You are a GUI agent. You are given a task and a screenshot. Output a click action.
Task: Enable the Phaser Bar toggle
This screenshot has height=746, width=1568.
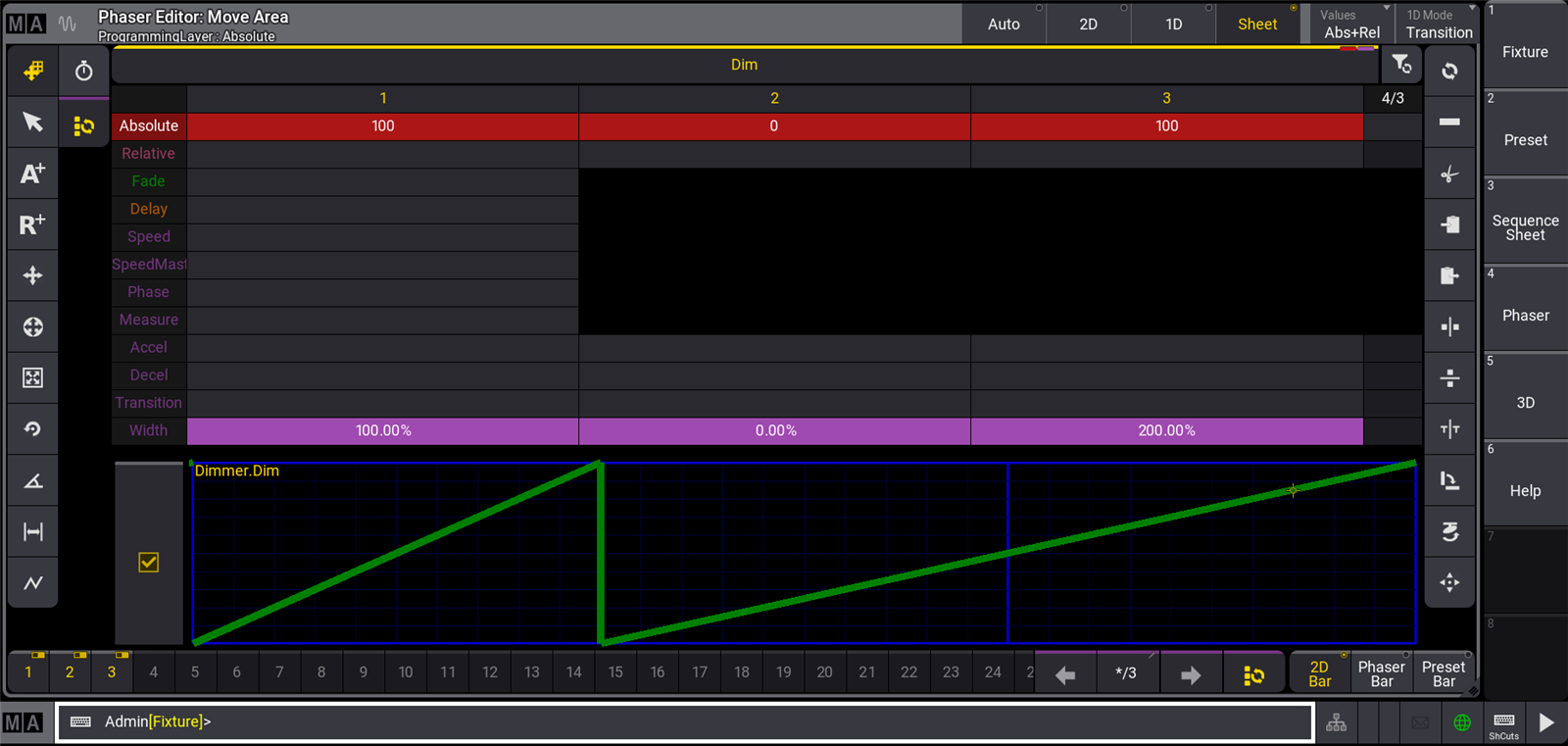coord(1381,673)
